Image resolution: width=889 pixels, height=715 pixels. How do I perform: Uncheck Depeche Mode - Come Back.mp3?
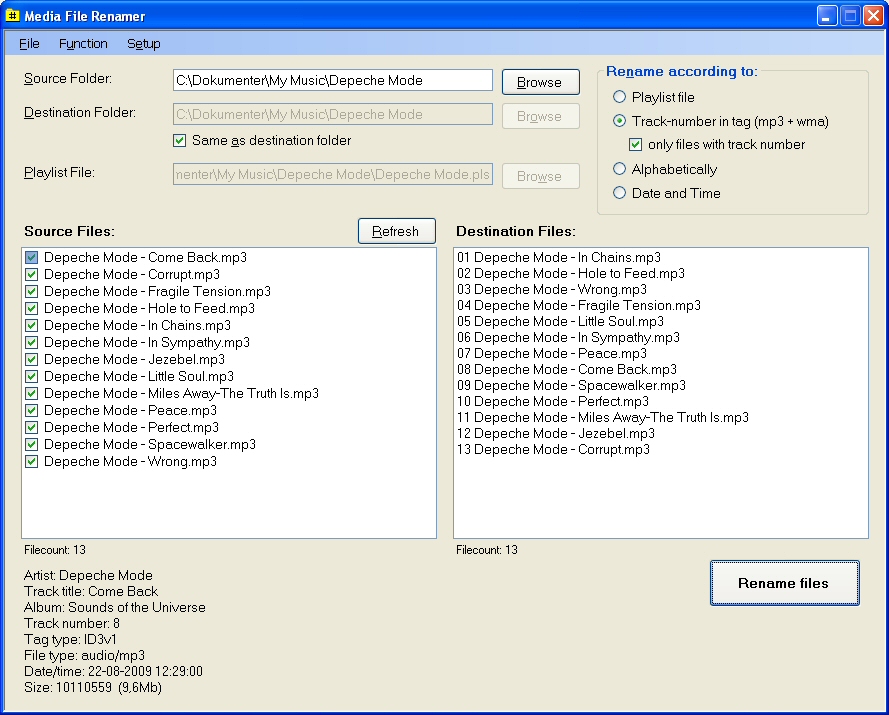(x=32, y=257)
